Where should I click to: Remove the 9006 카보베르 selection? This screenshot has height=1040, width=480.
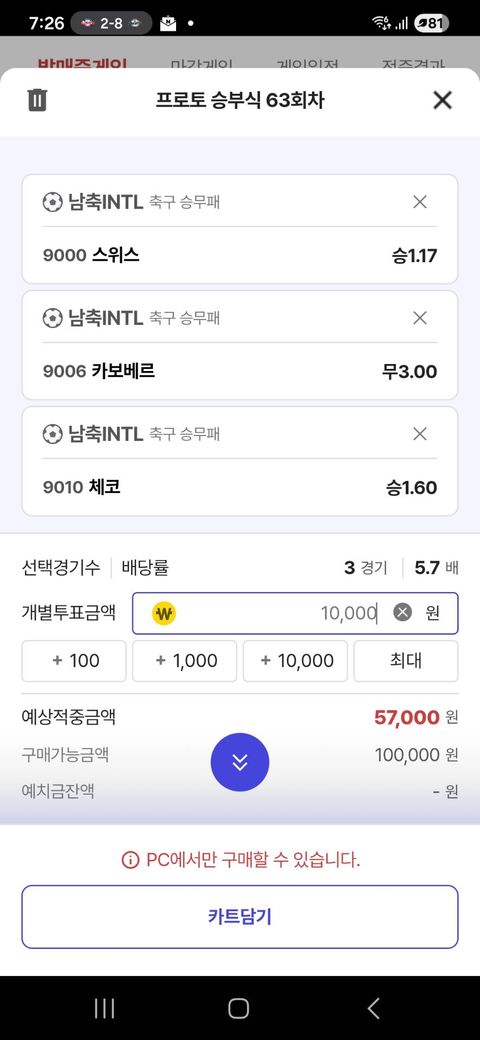[x=420, y=318]
